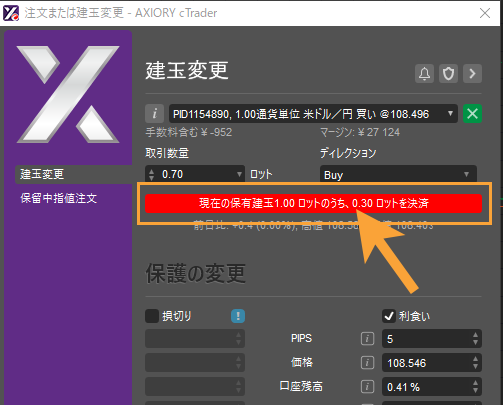
Task: Enable the 損切り stop loss checkbox
Action: (x=152, y=316)
